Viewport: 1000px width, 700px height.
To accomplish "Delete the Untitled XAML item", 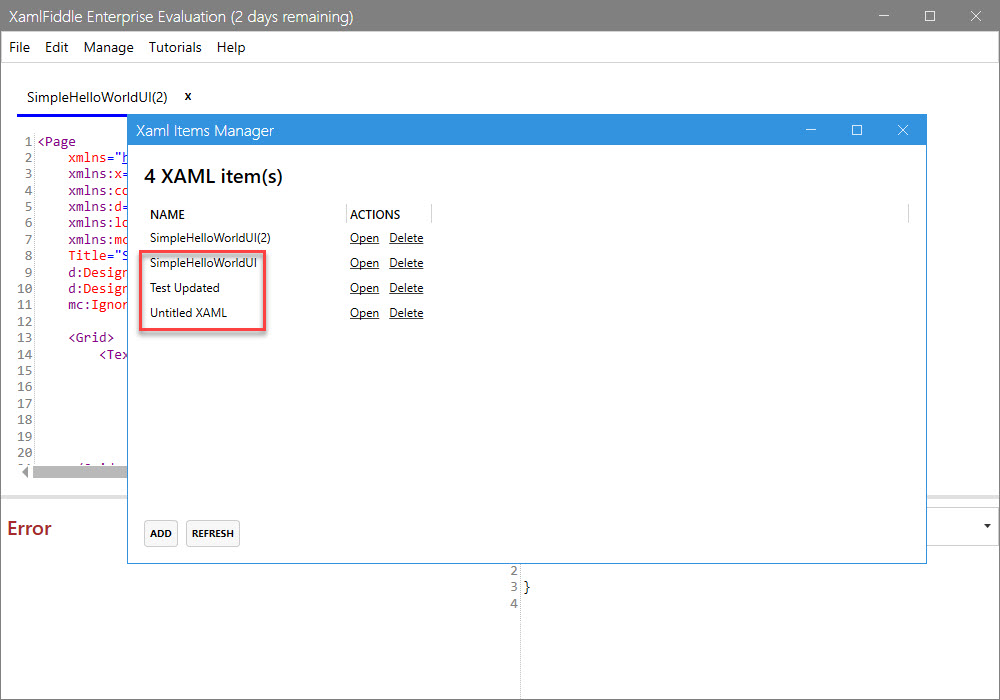I will tap(406, 313).
